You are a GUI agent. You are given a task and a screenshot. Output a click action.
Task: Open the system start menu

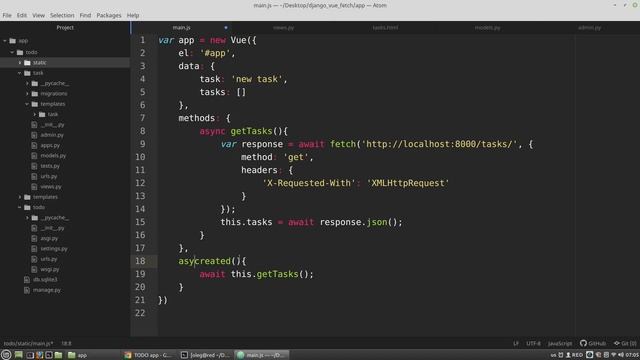[6, 355]
